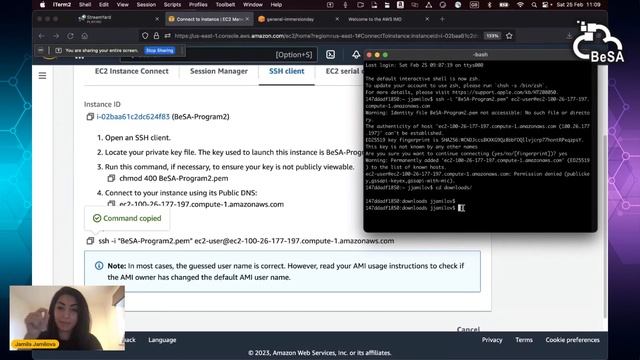The image size is (640, 360).
Task: Close the StreamYard browser tab
Action: coord(157,19)
